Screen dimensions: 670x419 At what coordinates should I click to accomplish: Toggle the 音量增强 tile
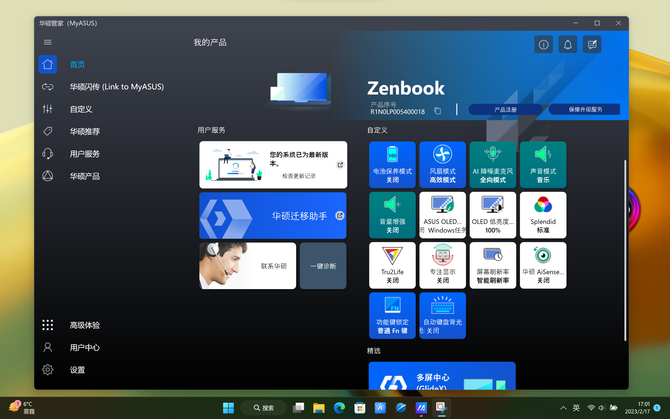coord(392,215)
